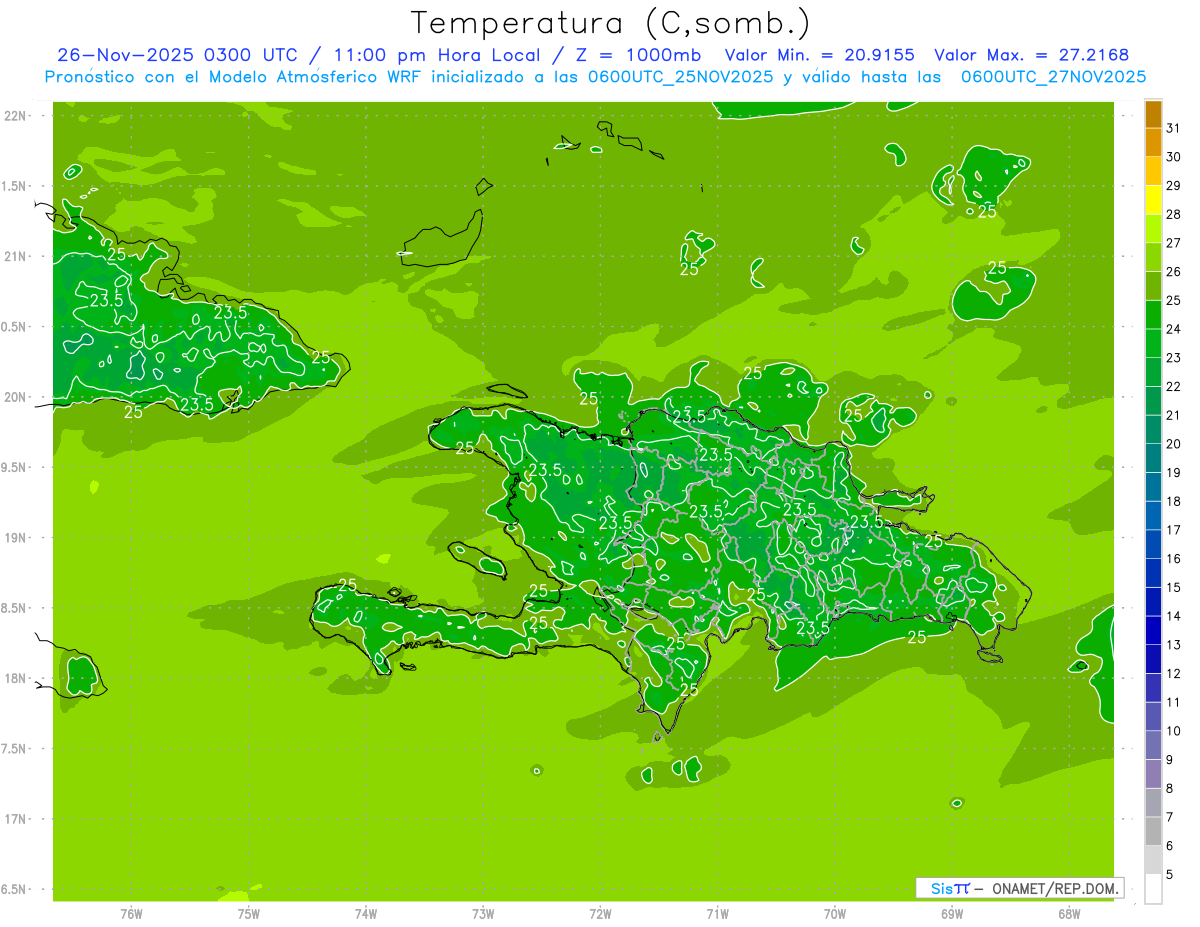The width and height of the screenshot is (1200, 927).
Task: Click the '75W' longitude axis label
Action: 249,914
